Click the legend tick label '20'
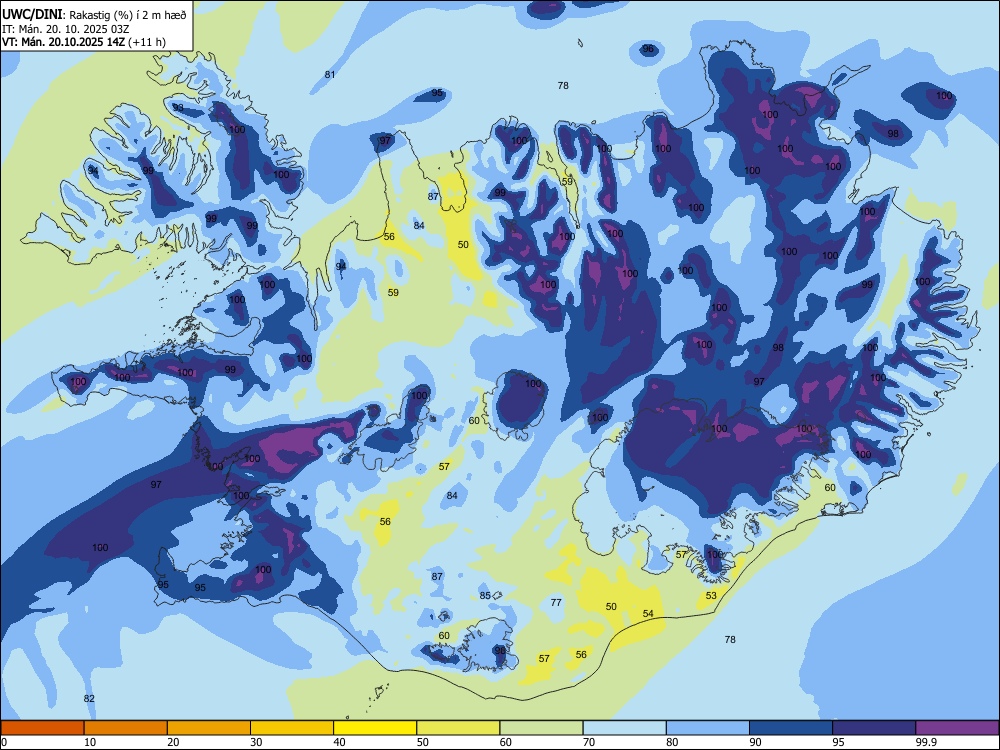 pos(173,742)
